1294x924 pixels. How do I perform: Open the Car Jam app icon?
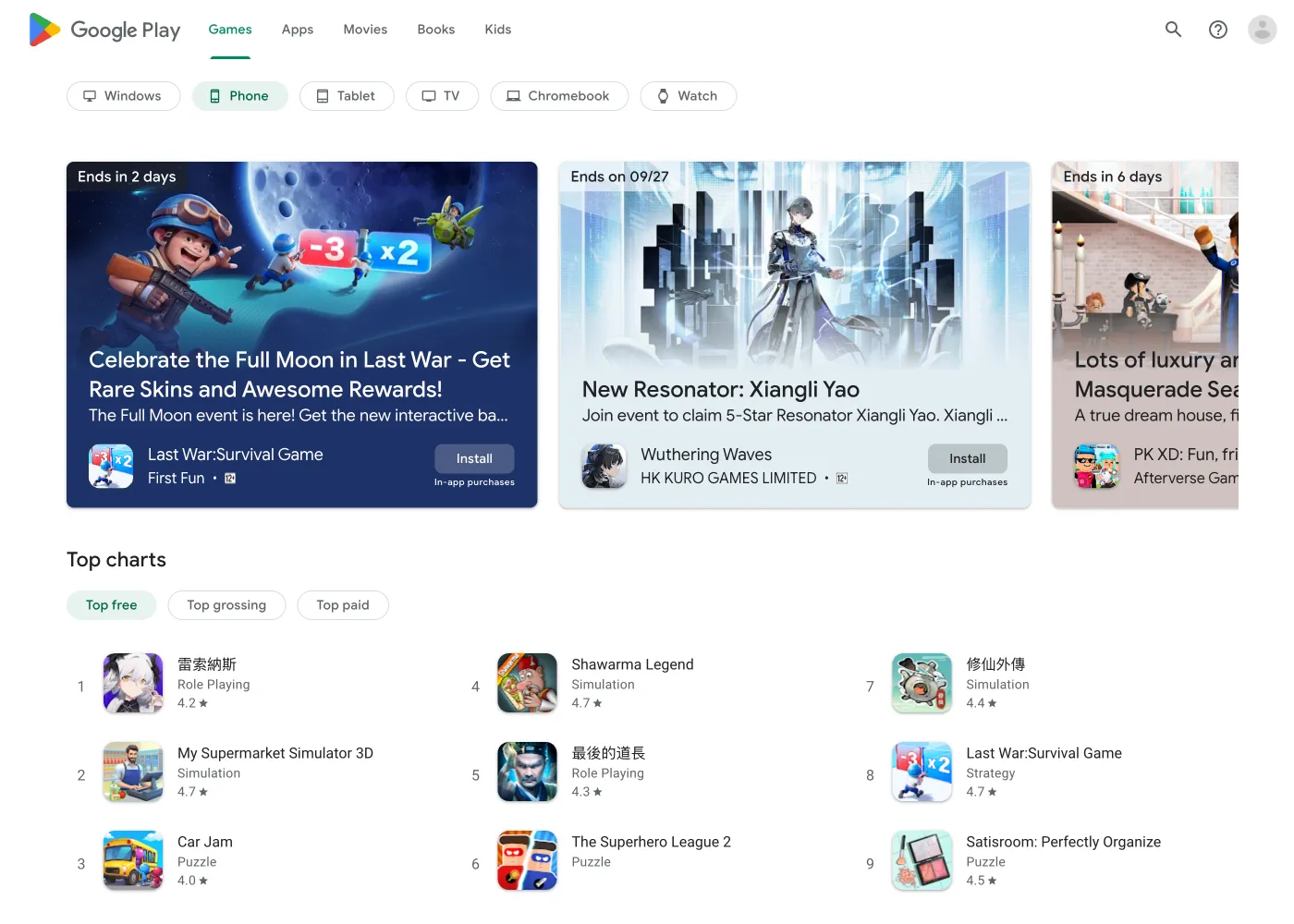pyautogui.click(x=133, y=860)
